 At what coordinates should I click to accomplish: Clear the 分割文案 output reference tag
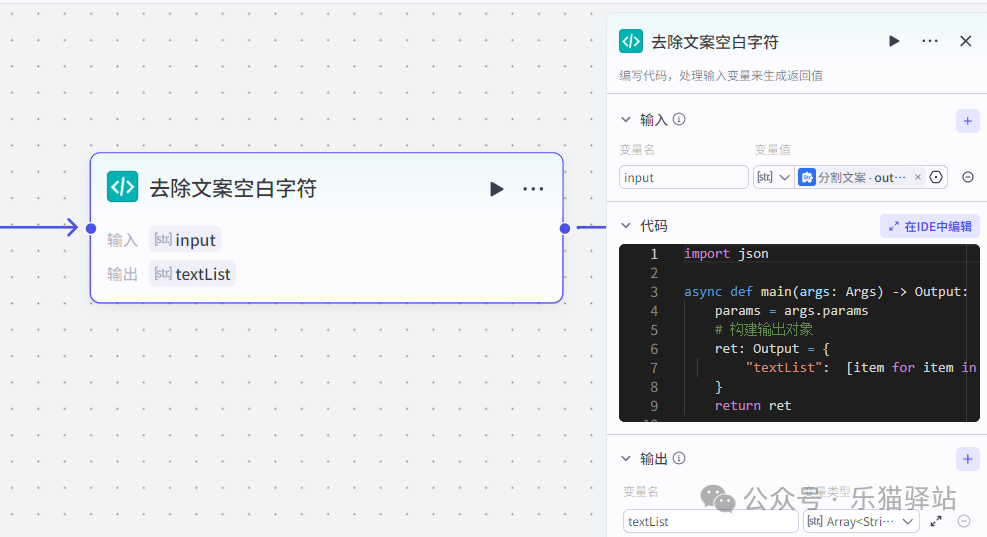point(918,177)
